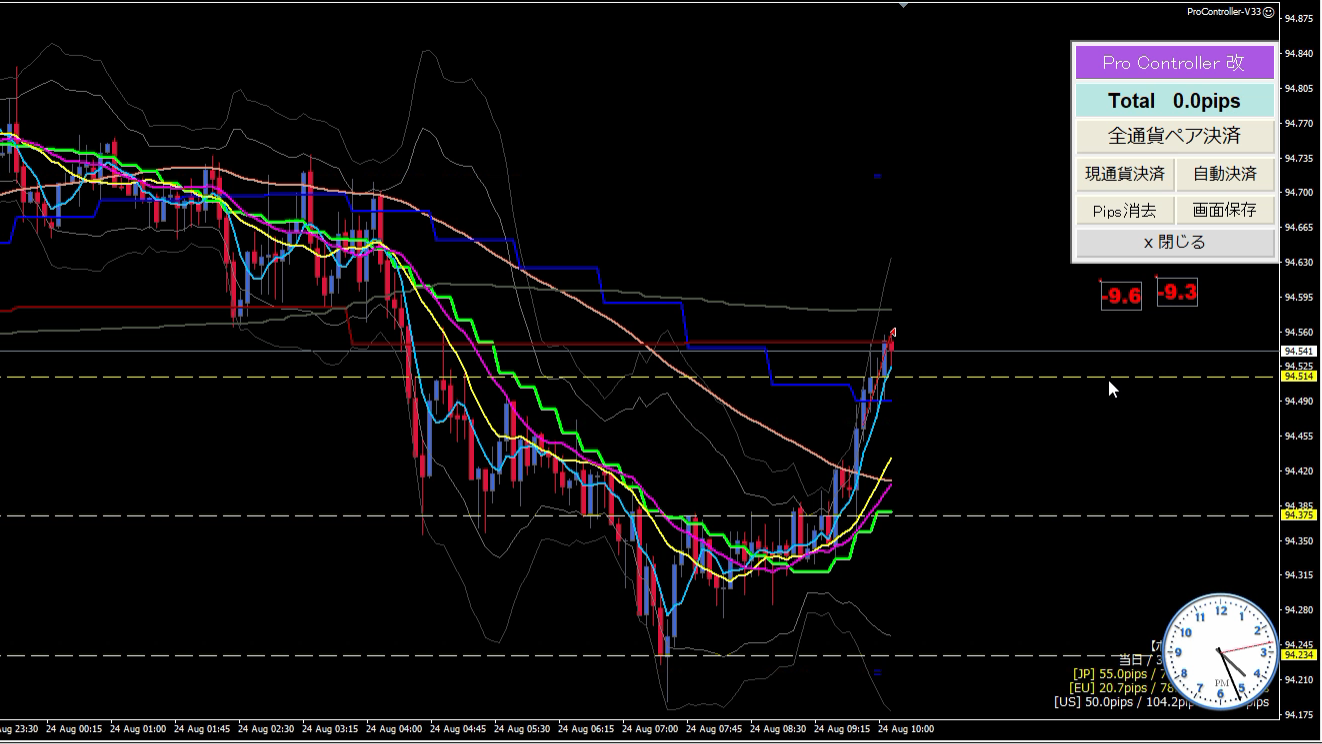
Task: Click the Total 0.0pips display
Action: click(x=1174, y=101)
